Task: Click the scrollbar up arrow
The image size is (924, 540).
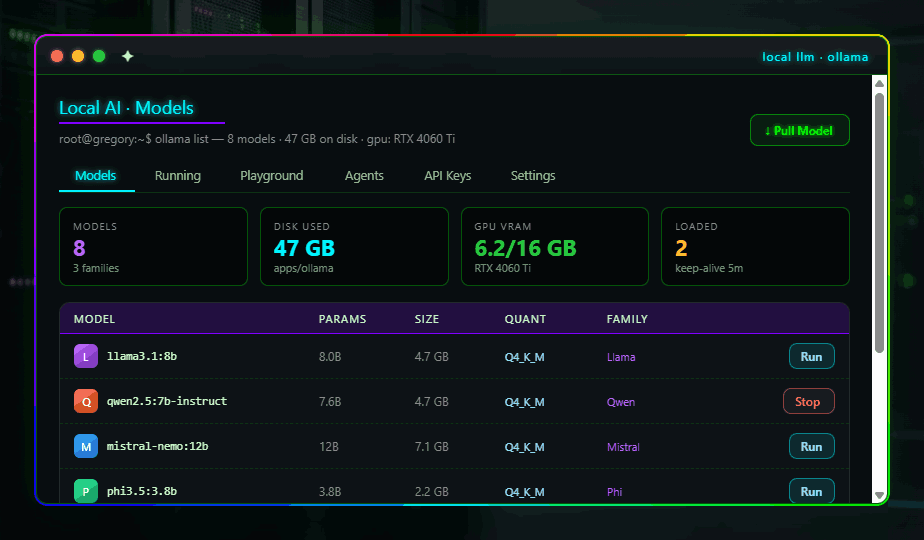Action: 879,83
